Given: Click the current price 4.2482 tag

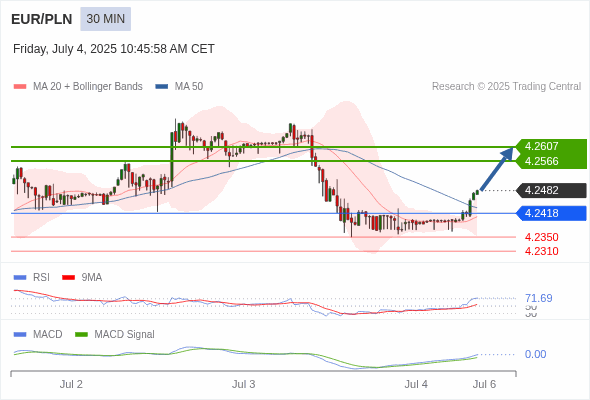Looking at the screenshot, I should click(x=551, y=190).
